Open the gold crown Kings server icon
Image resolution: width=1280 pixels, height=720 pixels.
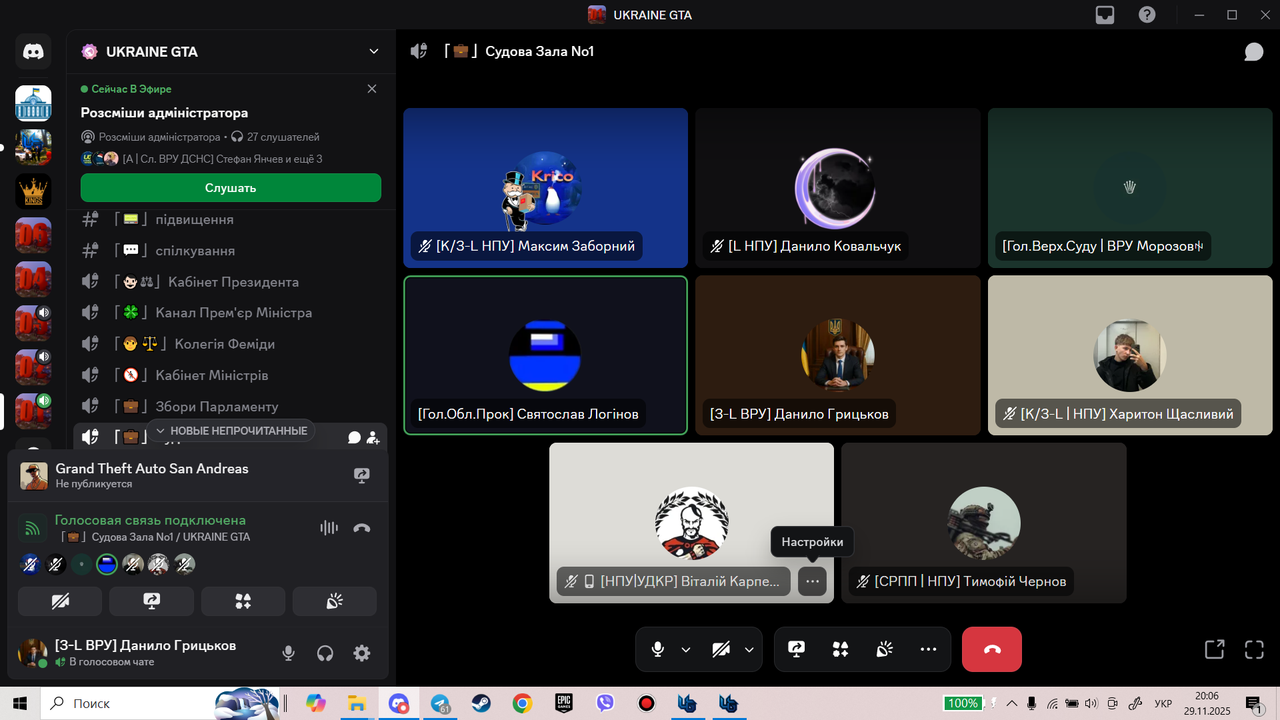click(x=33, y=191)
